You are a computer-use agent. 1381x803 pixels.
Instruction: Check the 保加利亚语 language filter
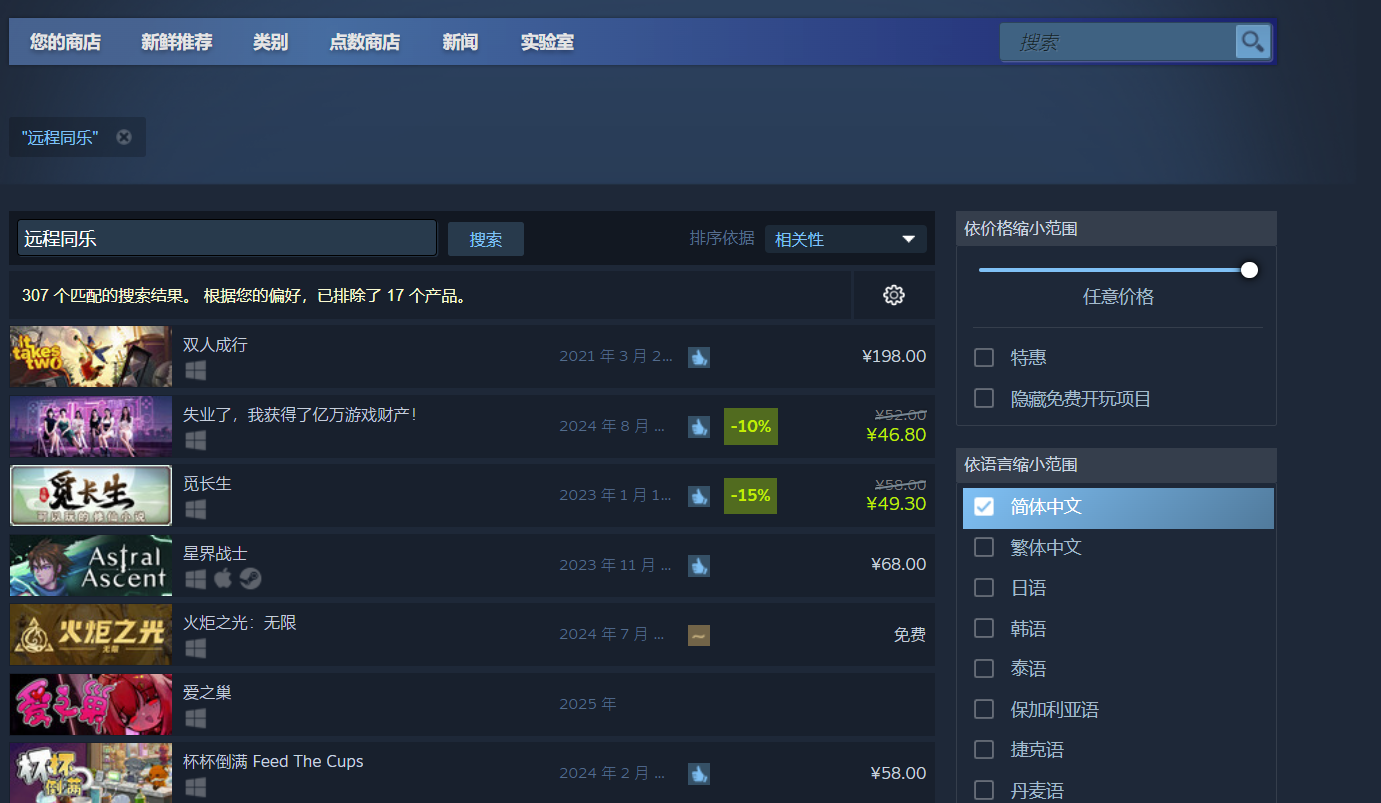coord(984,709)
